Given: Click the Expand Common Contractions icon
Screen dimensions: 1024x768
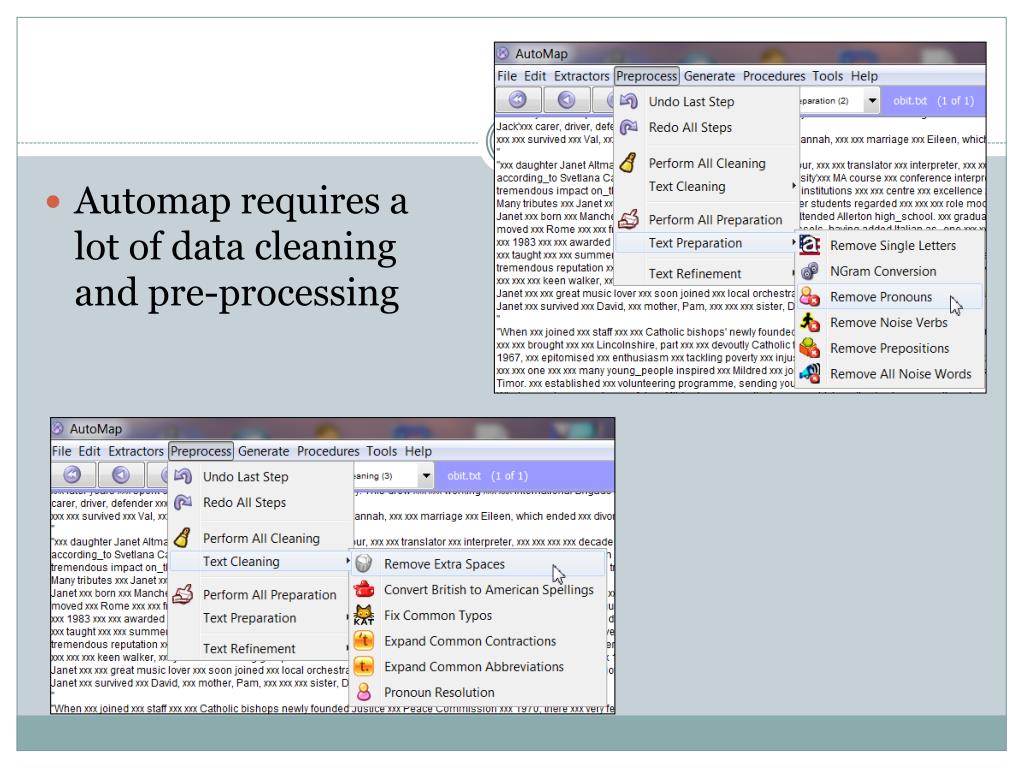Looking at the screenshot, I should coord(364,641).
